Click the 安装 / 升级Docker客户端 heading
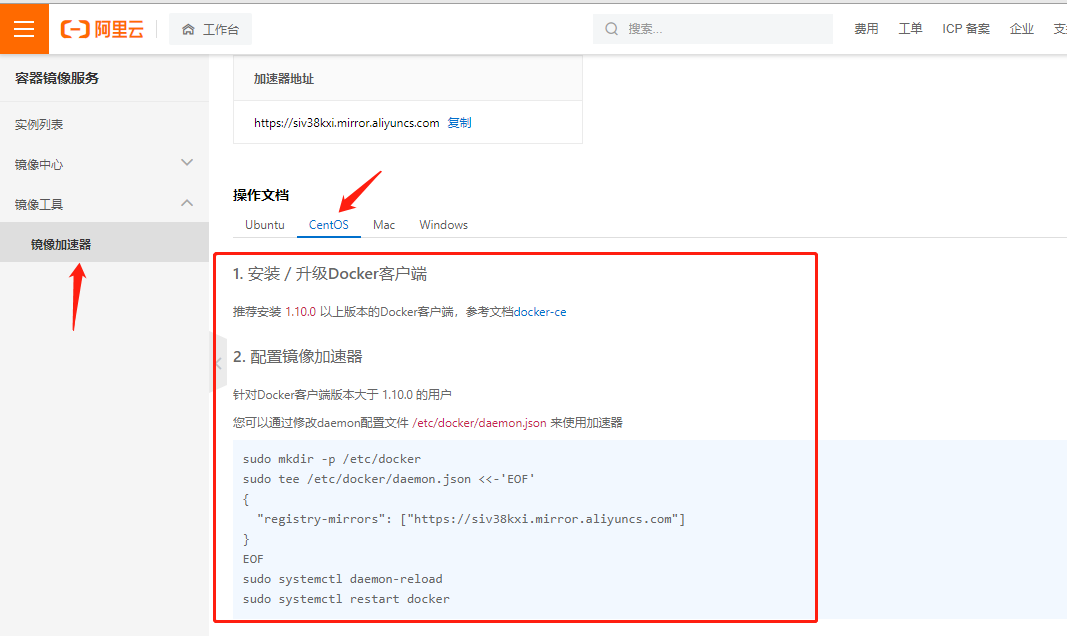Image resolution: width=1067 pixels, height=636 pixels. click(x=330, y=273)
